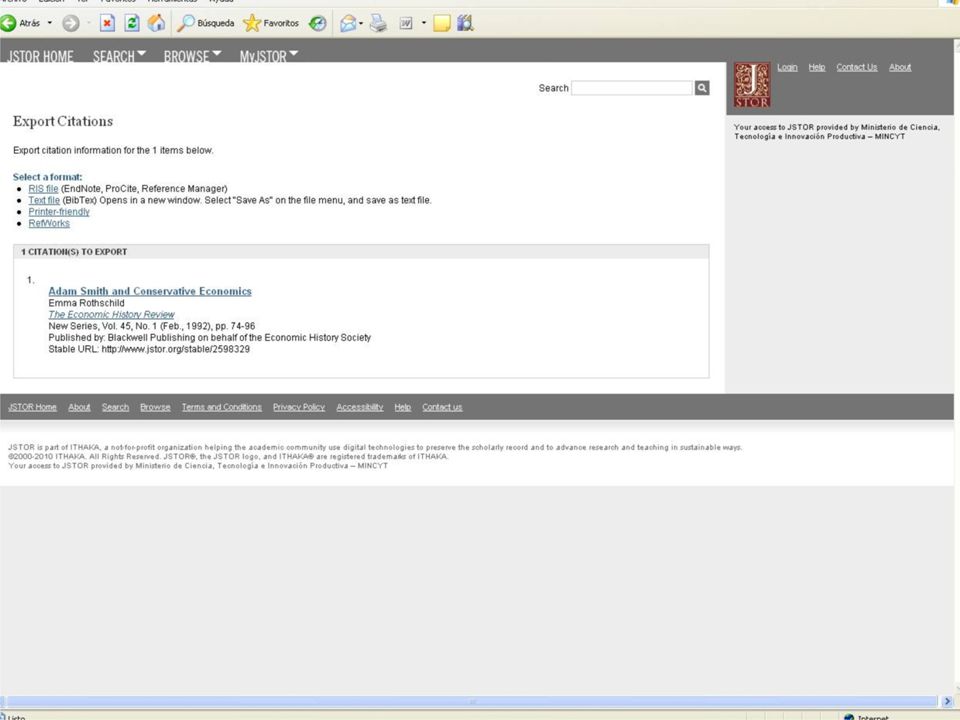The height and width of the screenshot is (720, 960).
Task: Export citation to RefWorks
Action: coord(49,223)
